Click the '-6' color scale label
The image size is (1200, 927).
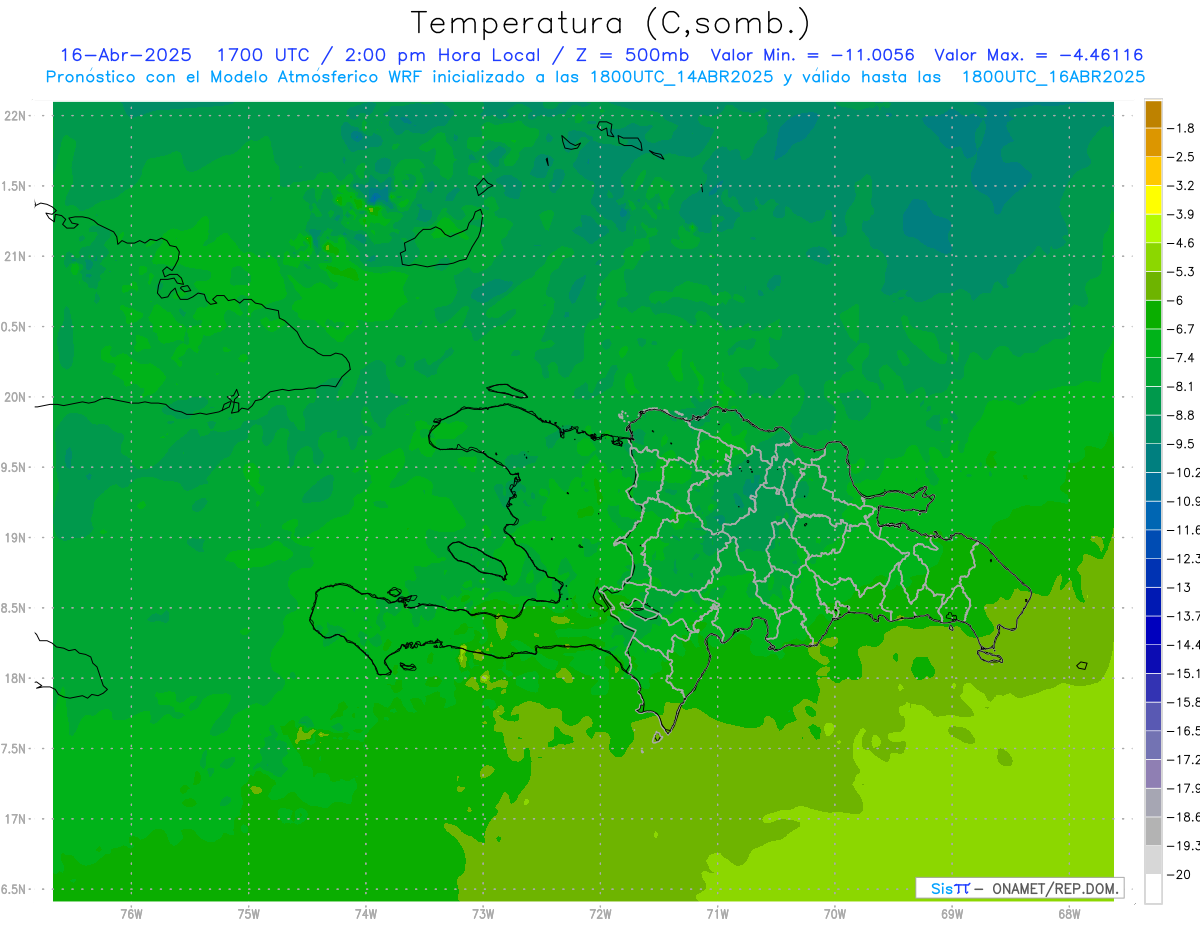[x=1176, y=301]
